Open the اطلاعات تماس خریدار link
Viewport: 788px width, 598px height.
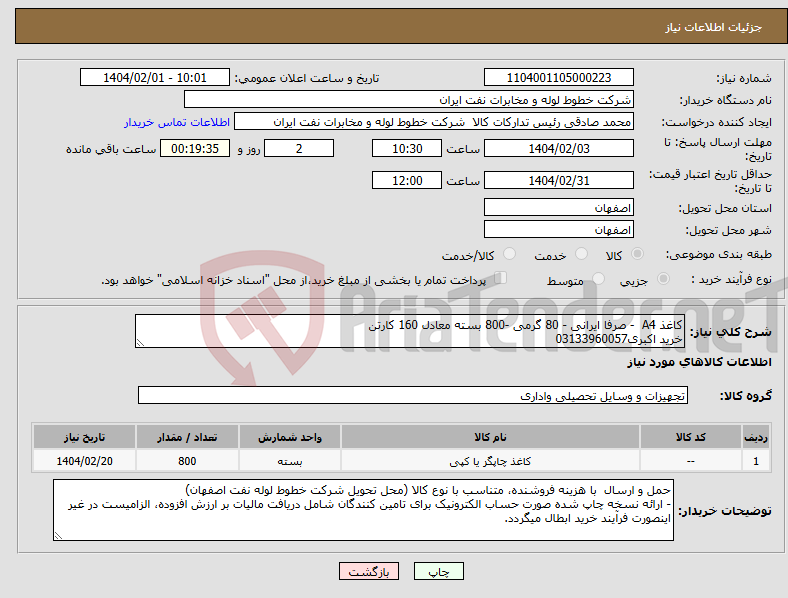pos(177,122)
